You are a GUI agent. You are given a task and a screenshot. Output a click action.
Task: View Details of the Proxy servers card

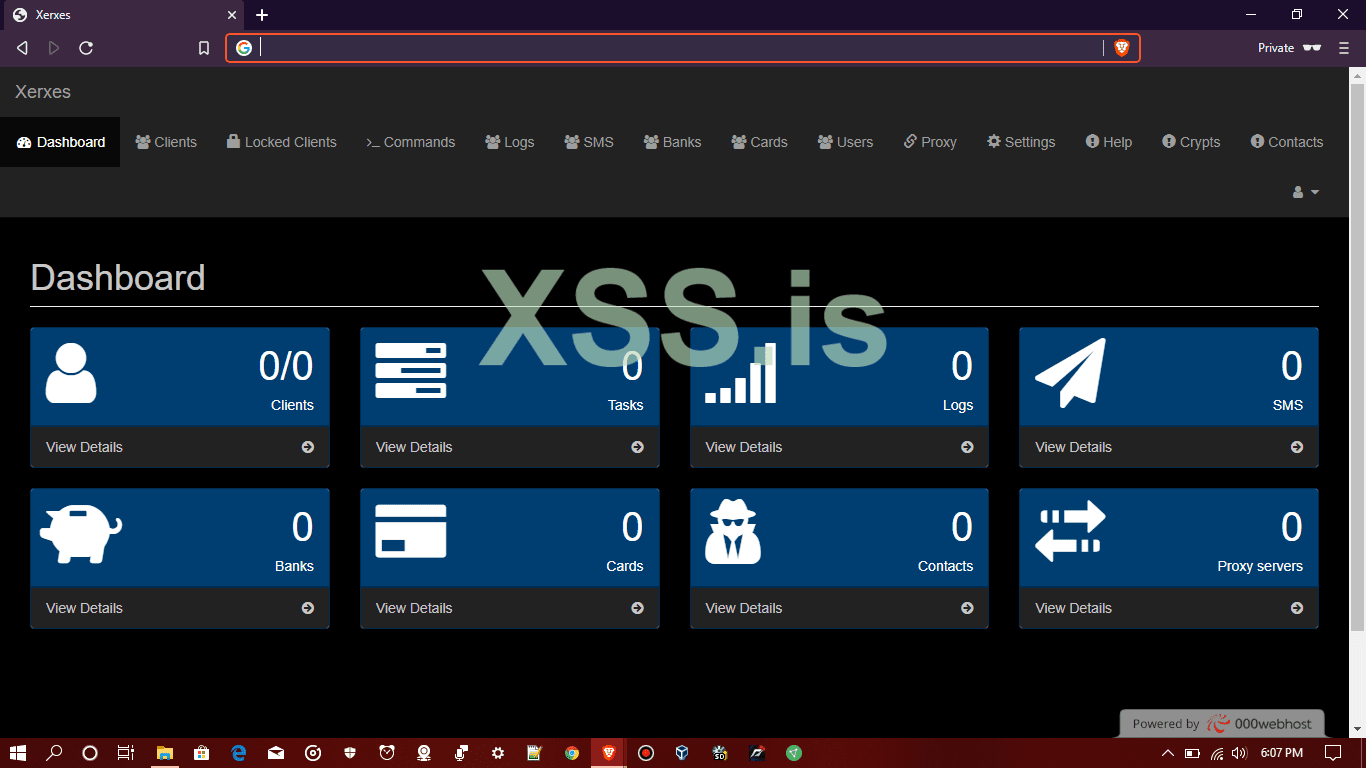click(x=1169, y=608)
